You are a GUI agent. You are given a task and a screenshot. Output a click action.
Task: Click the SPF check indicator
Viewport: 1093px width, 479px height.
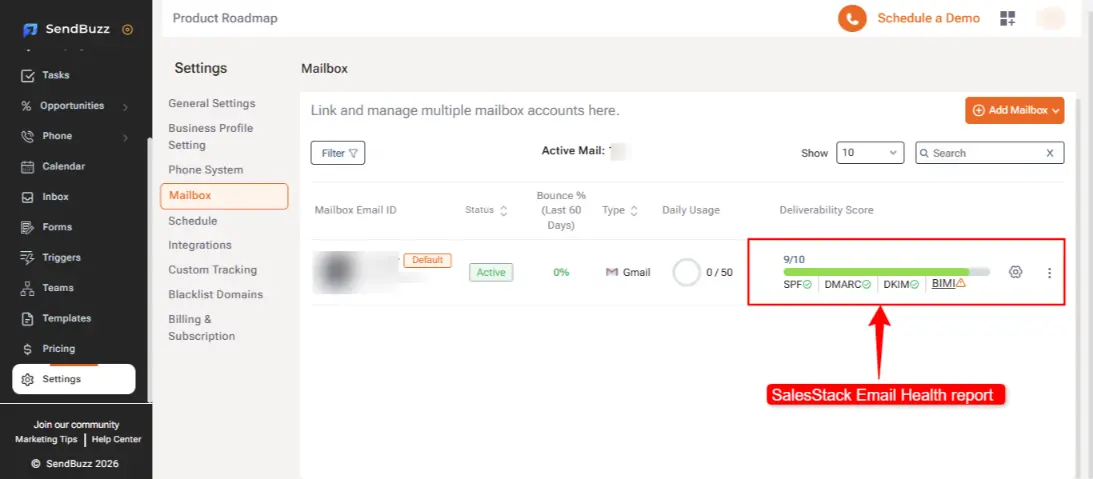(x=797, y=284)
